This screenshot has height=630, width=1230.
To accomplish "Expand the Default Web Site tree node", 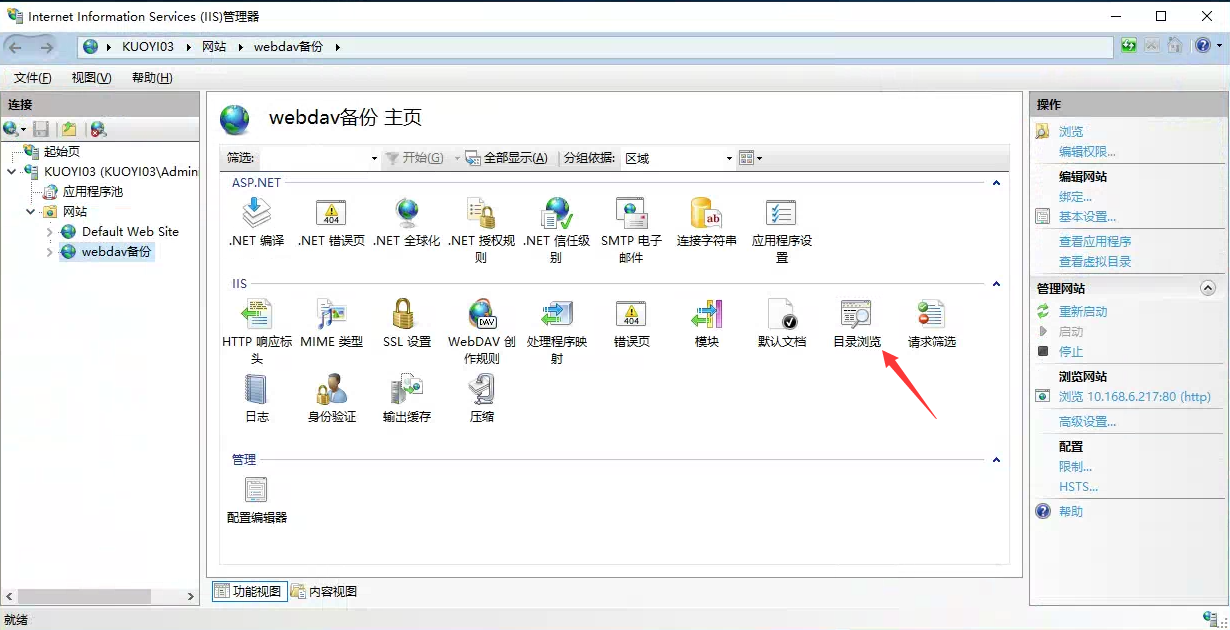I will (x=50, y=232).
